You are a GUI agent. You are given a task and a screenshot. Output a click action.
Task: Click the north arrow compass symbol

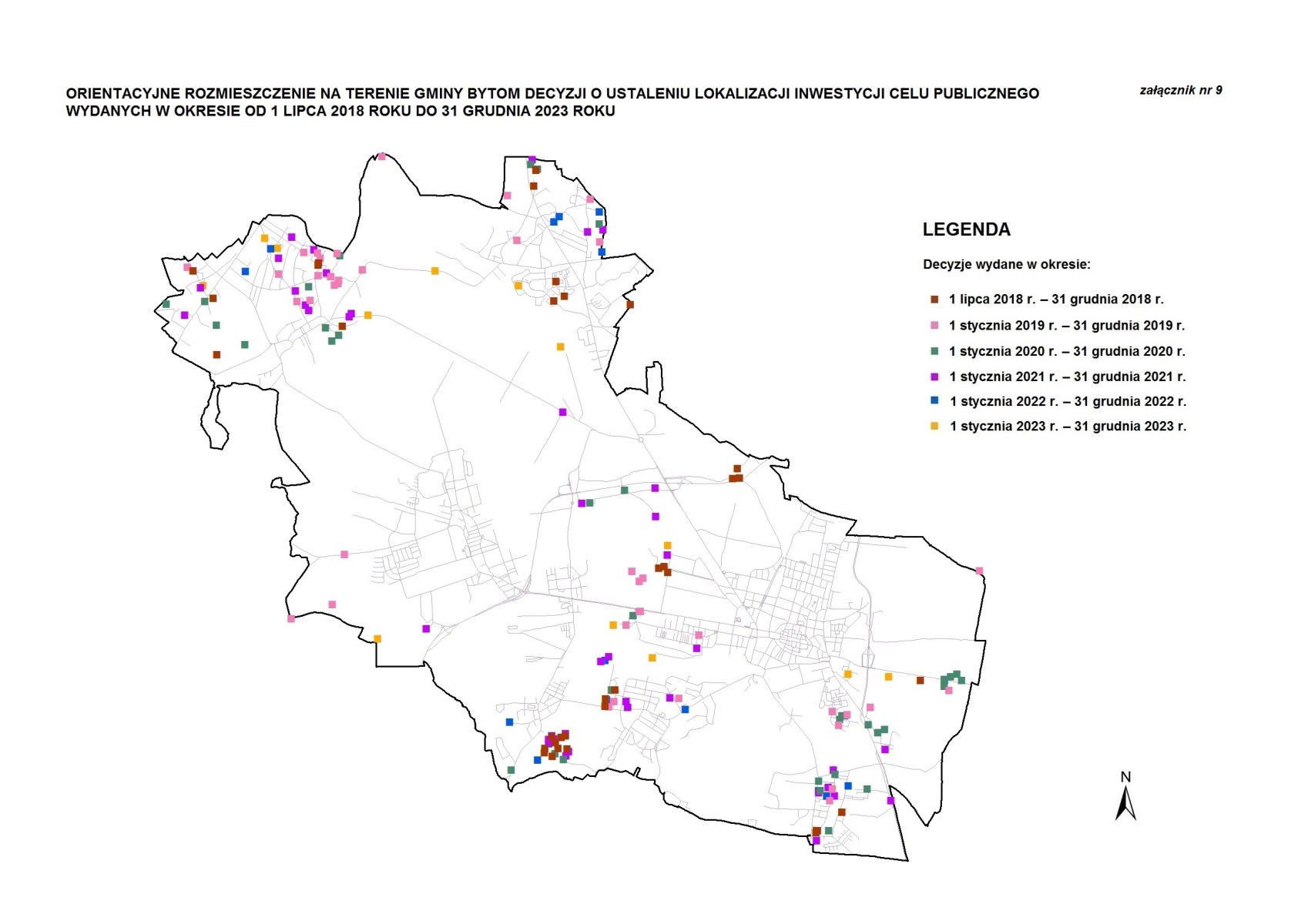click(1125, 798)
